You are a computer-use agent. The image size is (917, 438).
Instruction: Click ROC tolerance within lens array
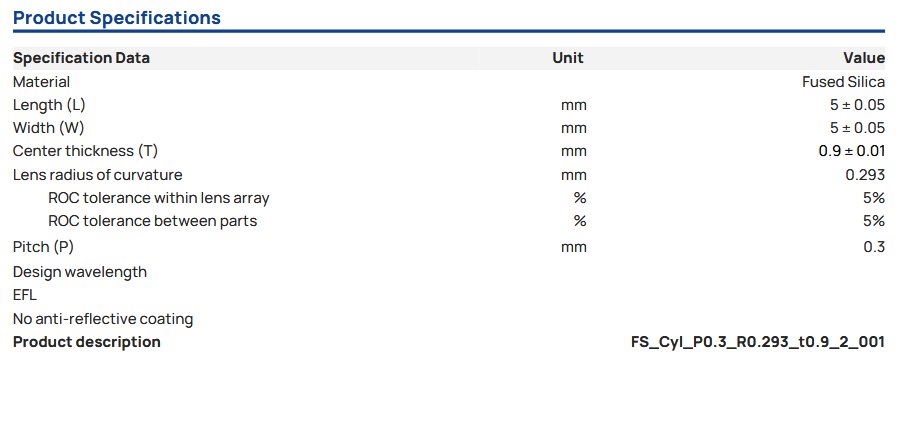158,198
